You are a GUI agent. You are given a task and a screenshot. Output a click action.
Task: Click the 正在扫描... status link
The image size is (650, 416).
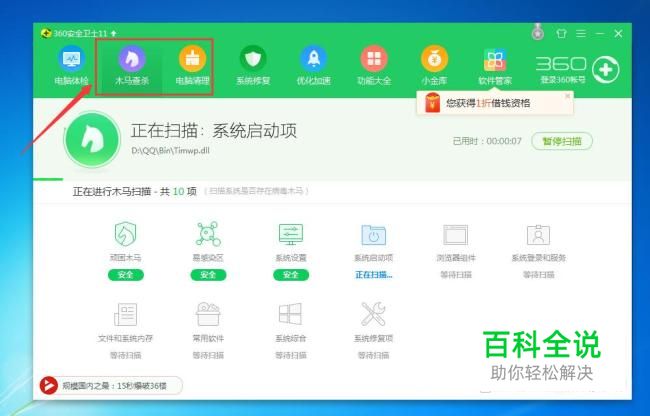(374, 275)
